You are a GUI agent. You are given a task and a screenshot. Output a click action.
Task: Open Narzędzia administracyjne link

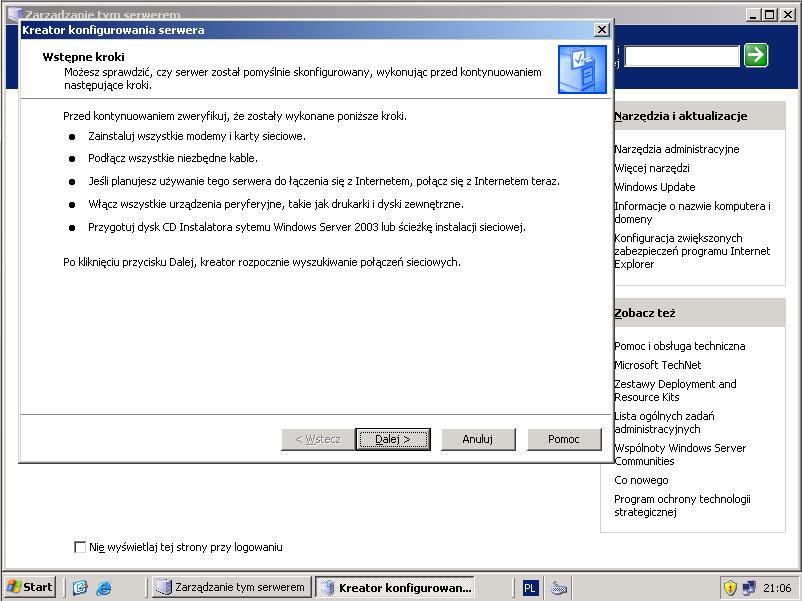coord(677,149)
